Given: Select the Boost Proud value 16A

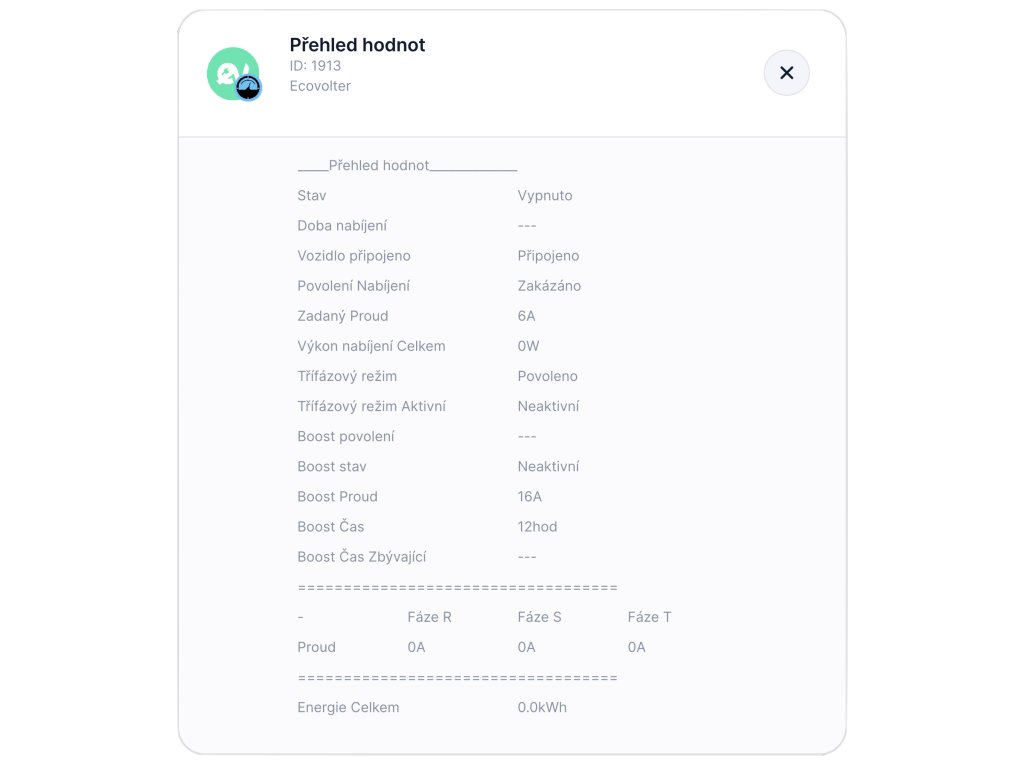Looking at the screenshot, I should coord(529,496).
